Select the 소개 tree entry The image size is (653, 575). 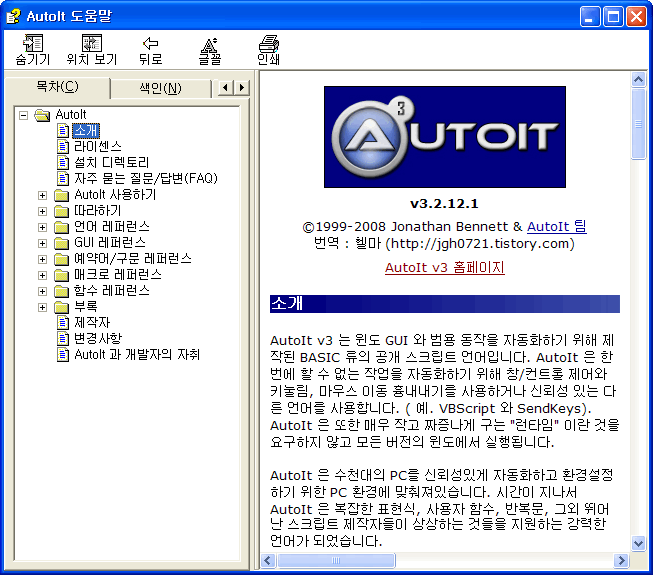[86, 131]
